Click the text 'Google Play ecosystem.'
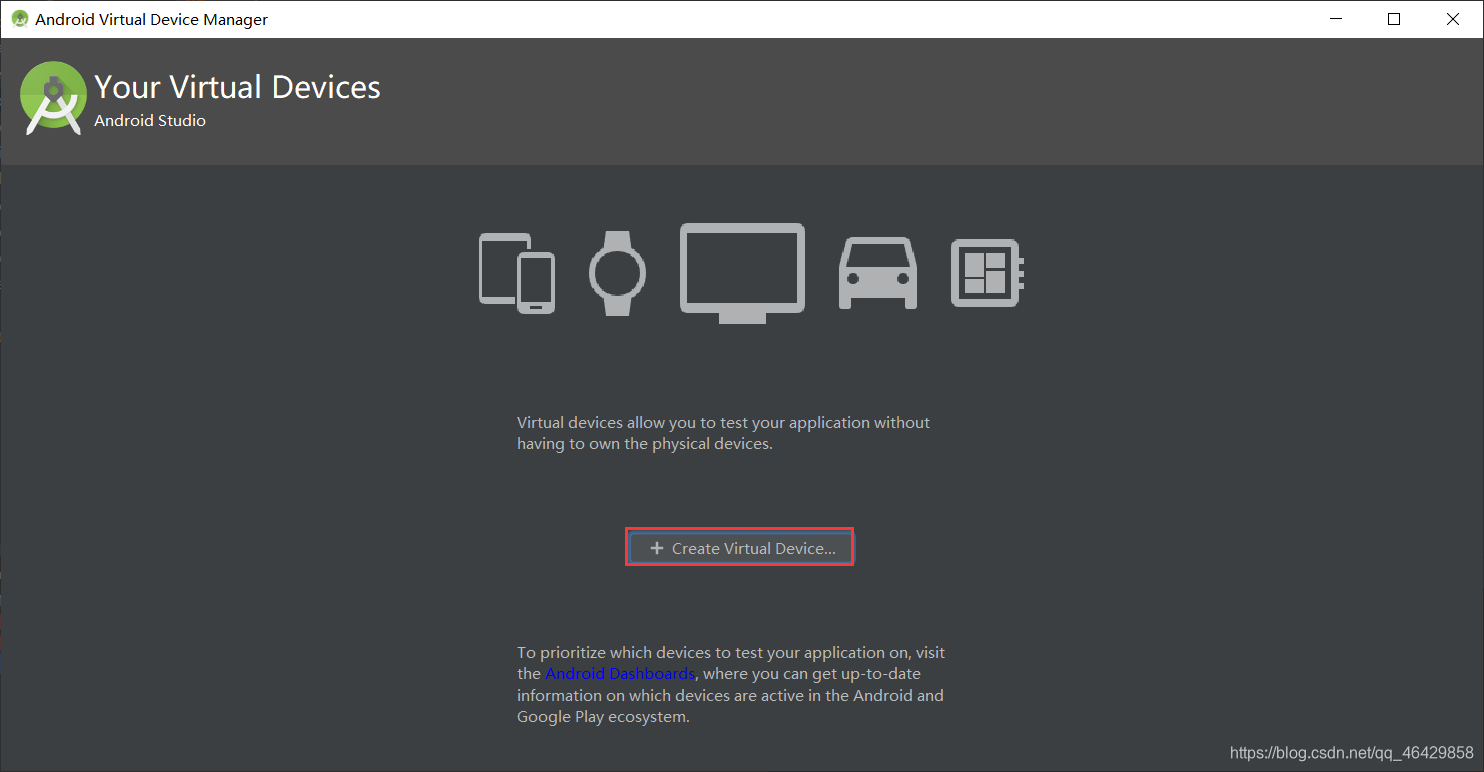Screen dimensions: 1484x772 603,717
